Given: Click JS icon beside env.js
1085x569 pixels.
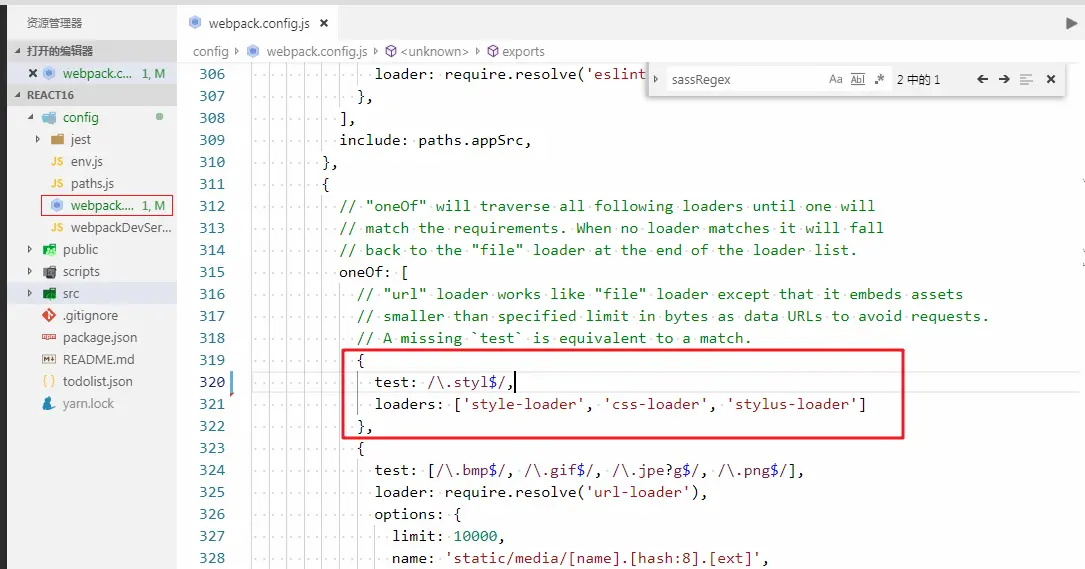Looking at the screenshot, I should [x=57, y=161].
